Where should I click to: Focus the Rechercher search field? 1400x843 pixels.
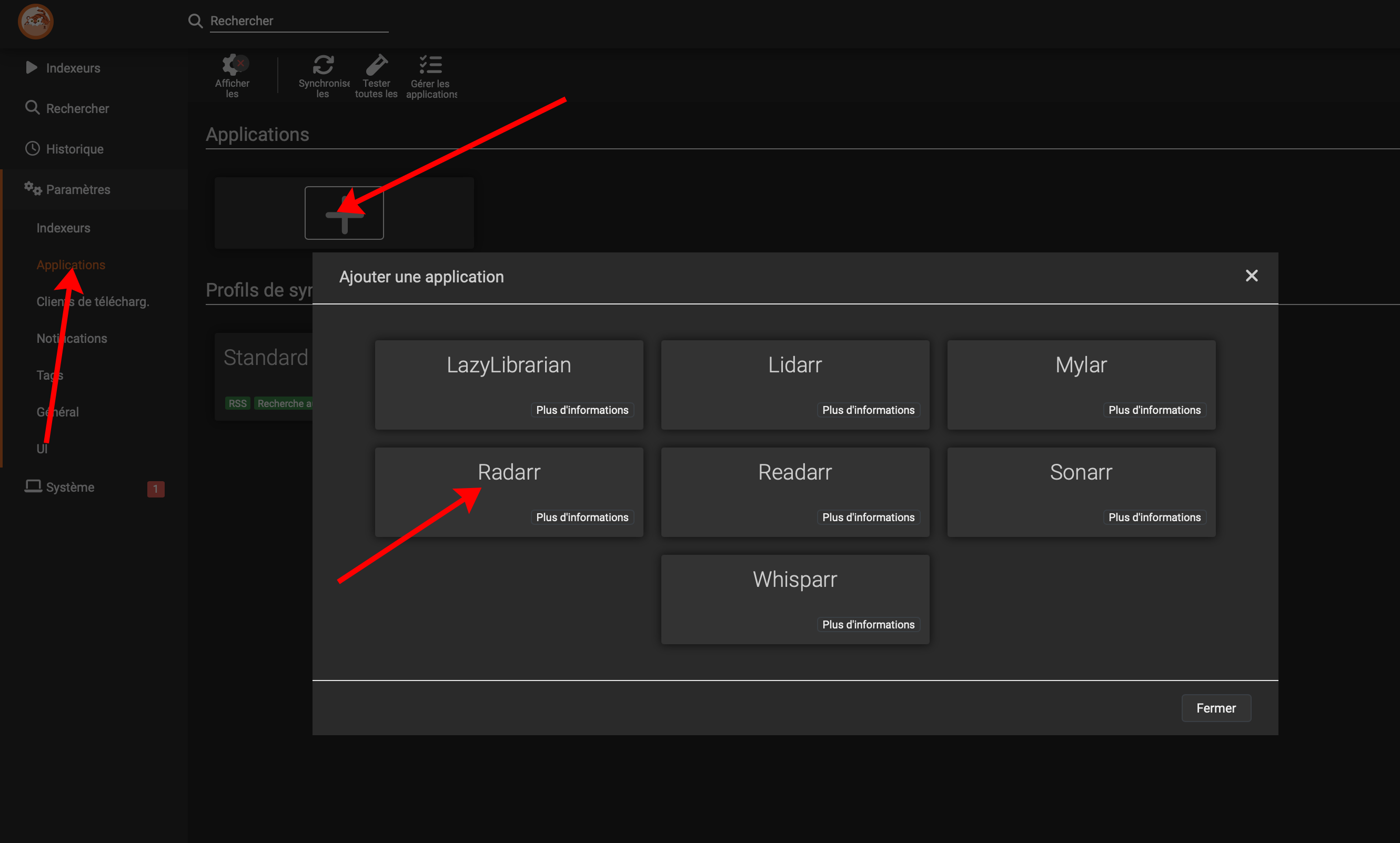tap(298, 21)
